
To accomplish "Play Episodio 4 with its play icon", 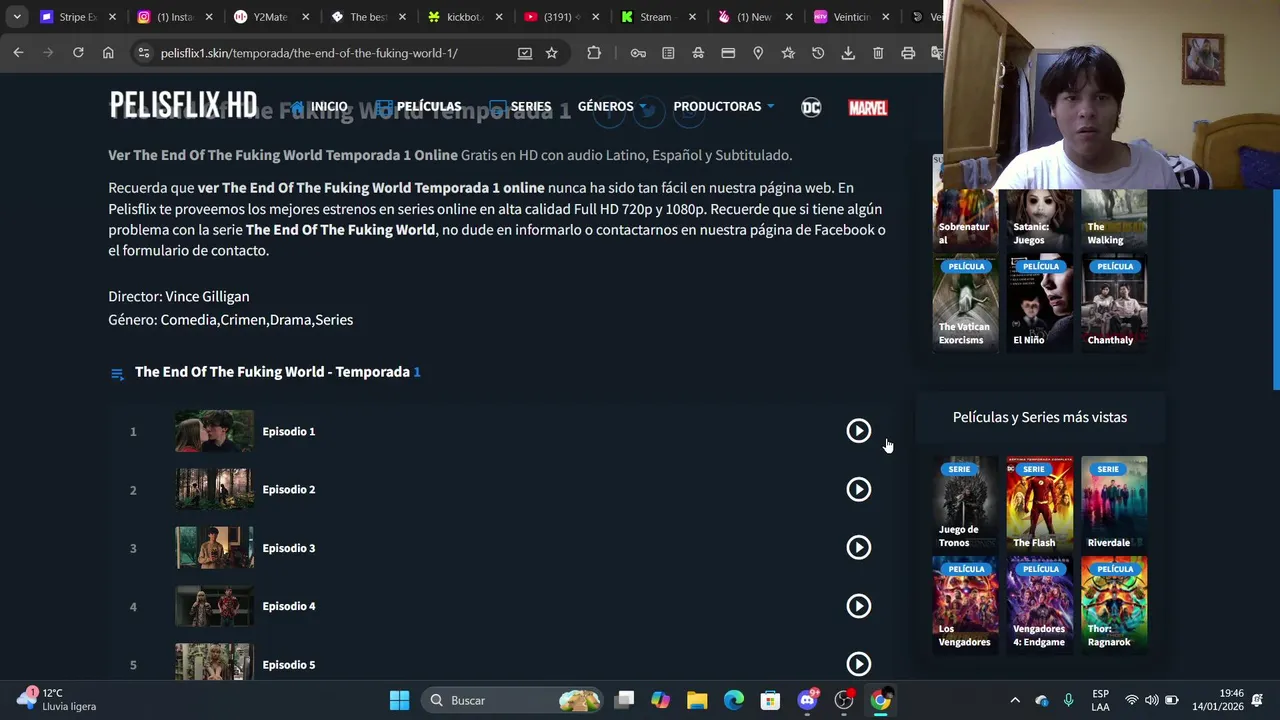I will pyautogui.click(x=858, y=606).
